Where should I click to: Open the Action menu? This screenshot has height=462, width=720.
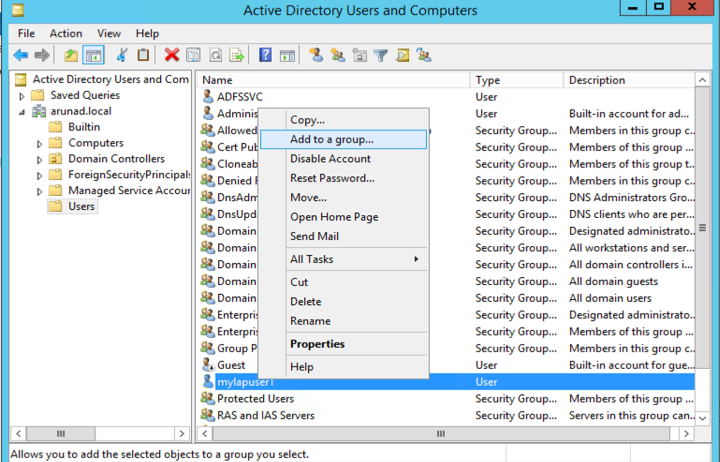[x=66, y=33]
